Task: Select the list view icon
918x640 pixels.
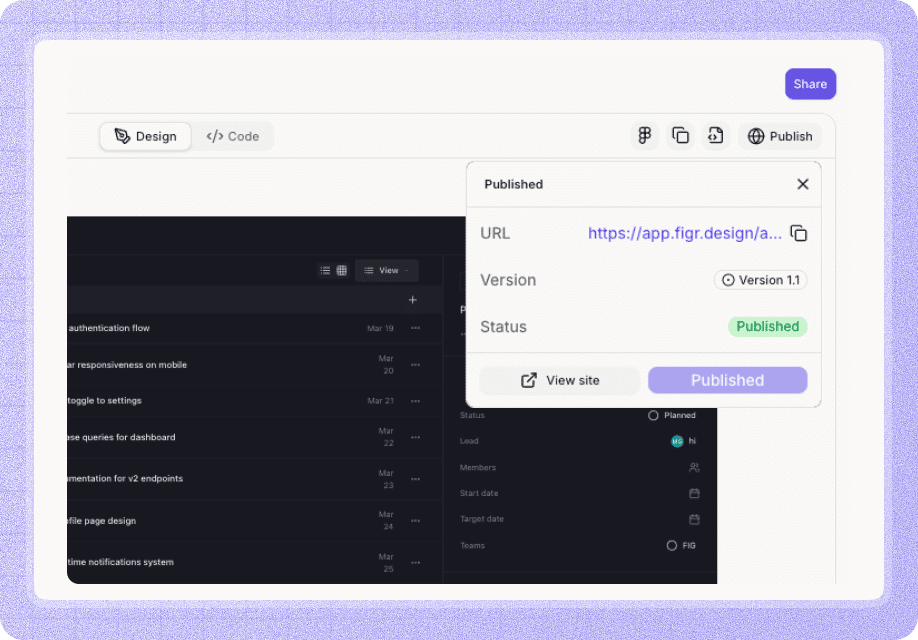Action: (325, 271)
